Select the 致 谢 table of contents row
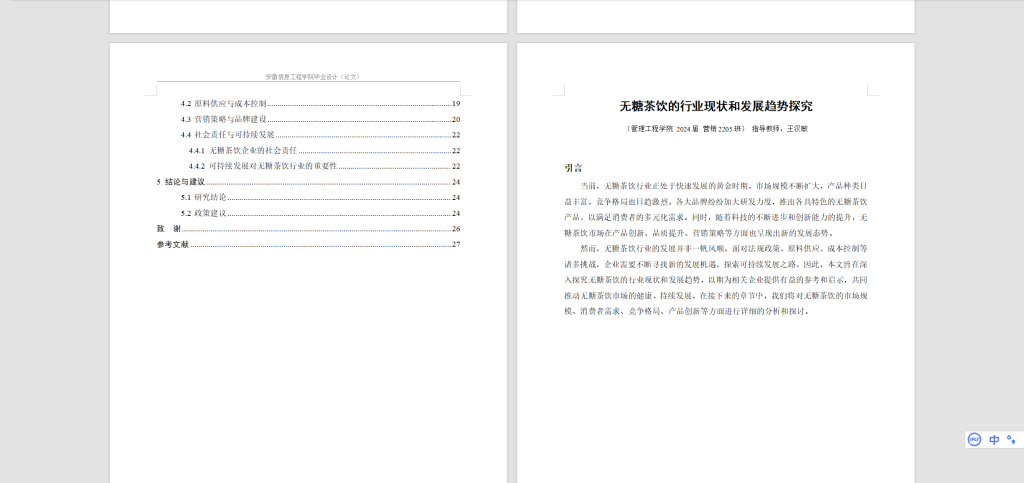Viewport: 1024px width, 483px height. click(309, 229)
